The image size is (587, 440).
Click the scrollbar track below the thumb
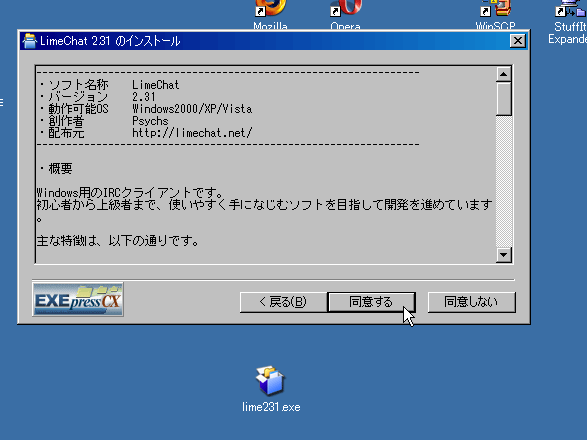coord(504,181)
